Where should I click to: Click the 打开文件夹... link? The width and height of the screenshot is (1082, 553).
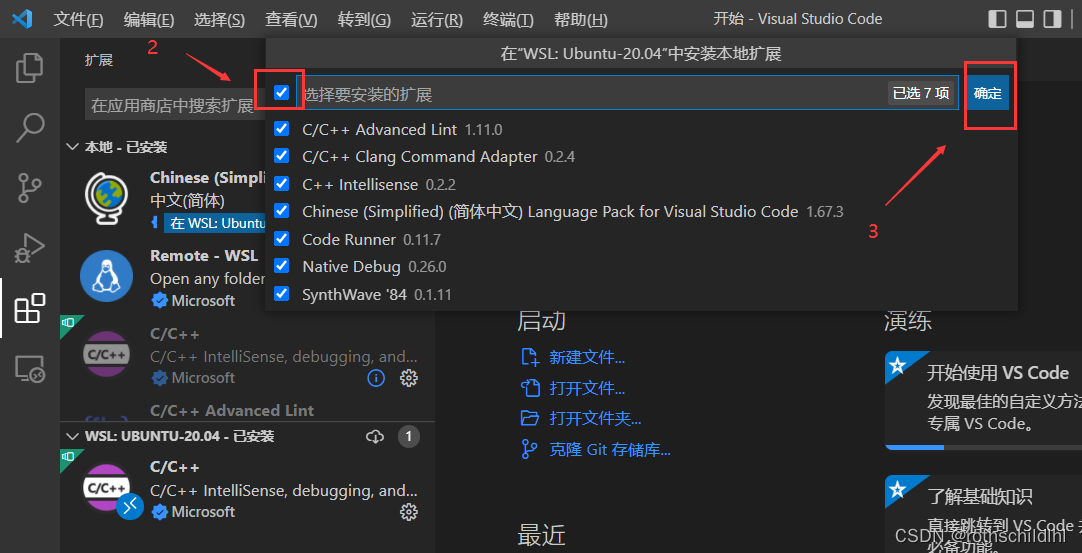pyautogui.click(x=596, y=418)
